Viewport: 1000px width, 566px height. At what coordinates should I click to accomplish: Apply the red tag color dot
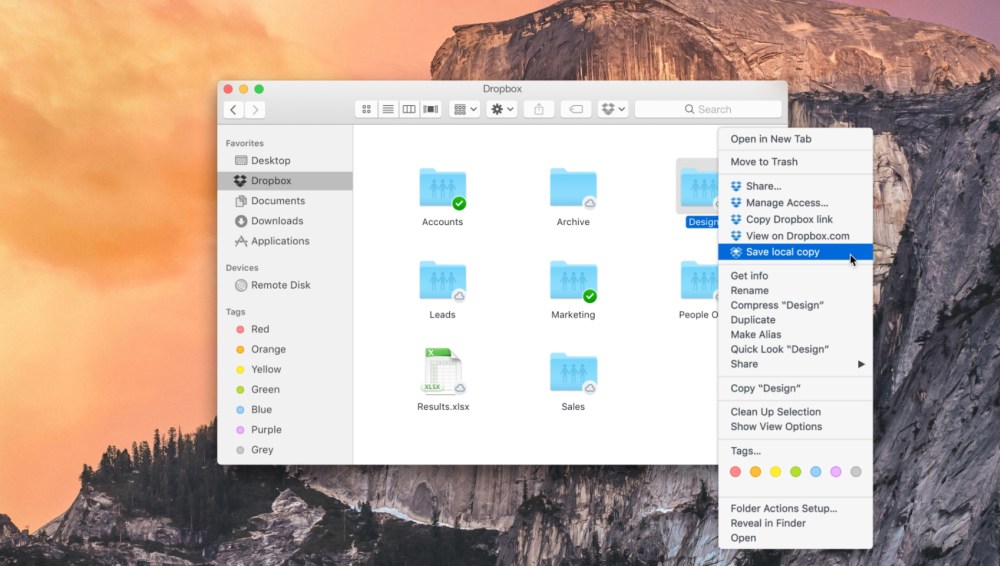point(736,472)
